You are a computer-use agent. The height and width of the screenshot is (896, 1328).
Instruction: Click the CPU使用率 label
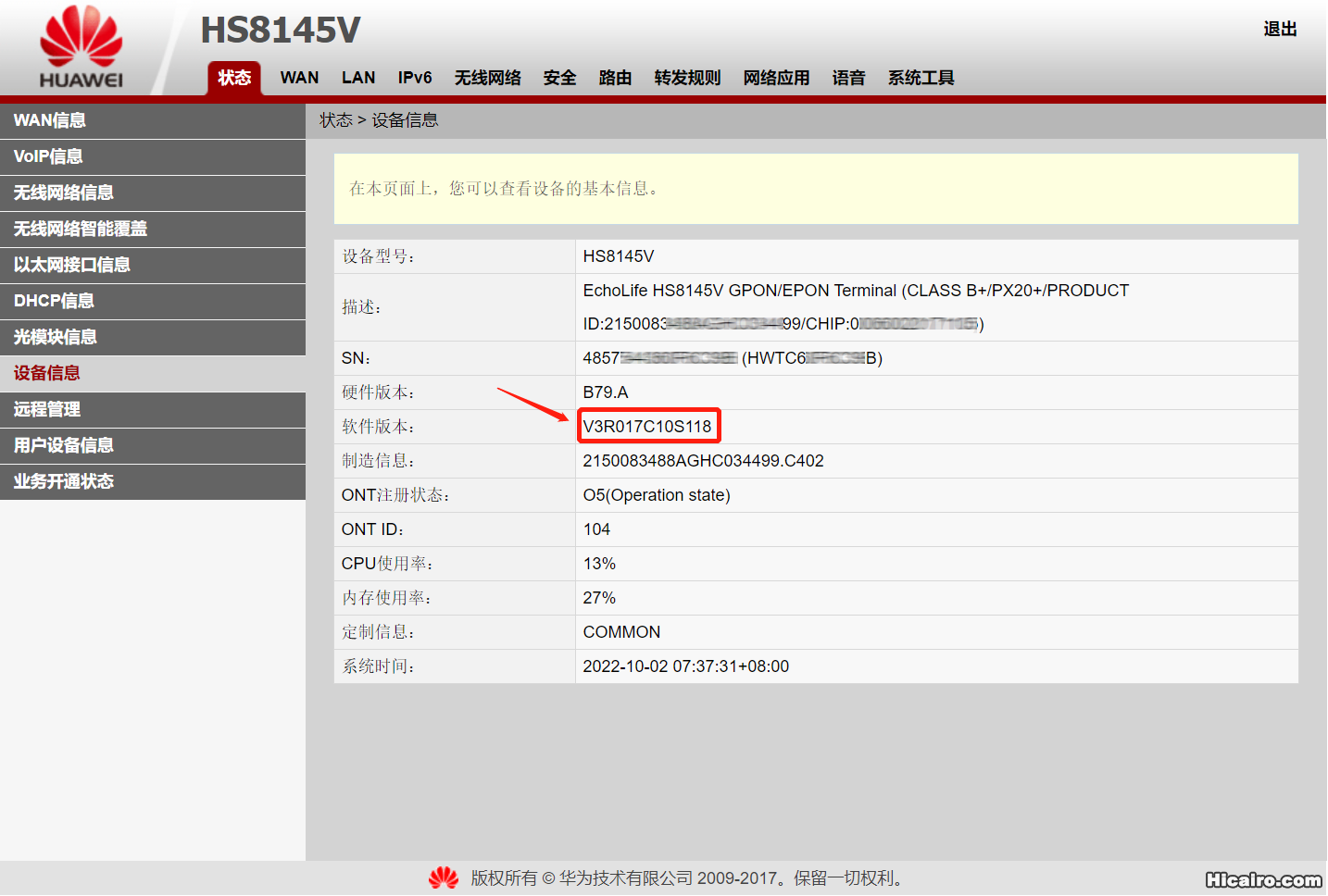[x=387, y=564]
